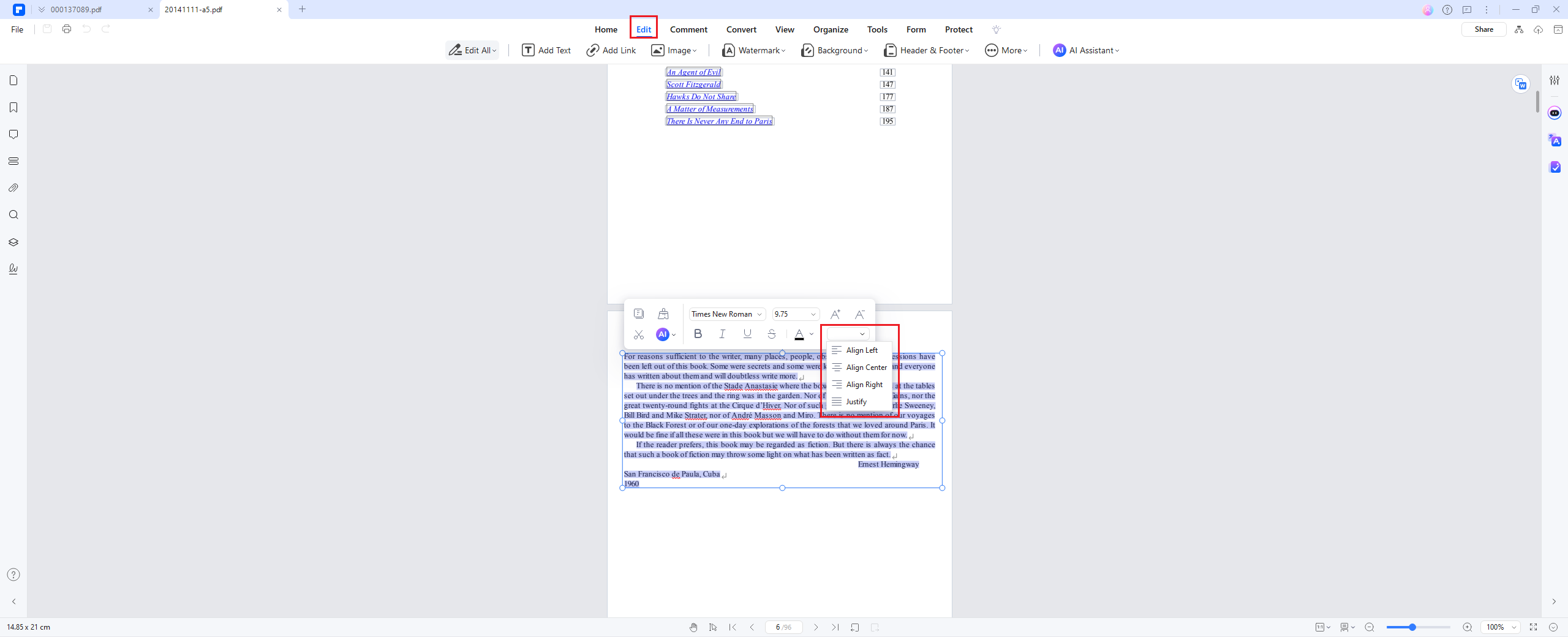Open the Protect tab

[959, 29]
